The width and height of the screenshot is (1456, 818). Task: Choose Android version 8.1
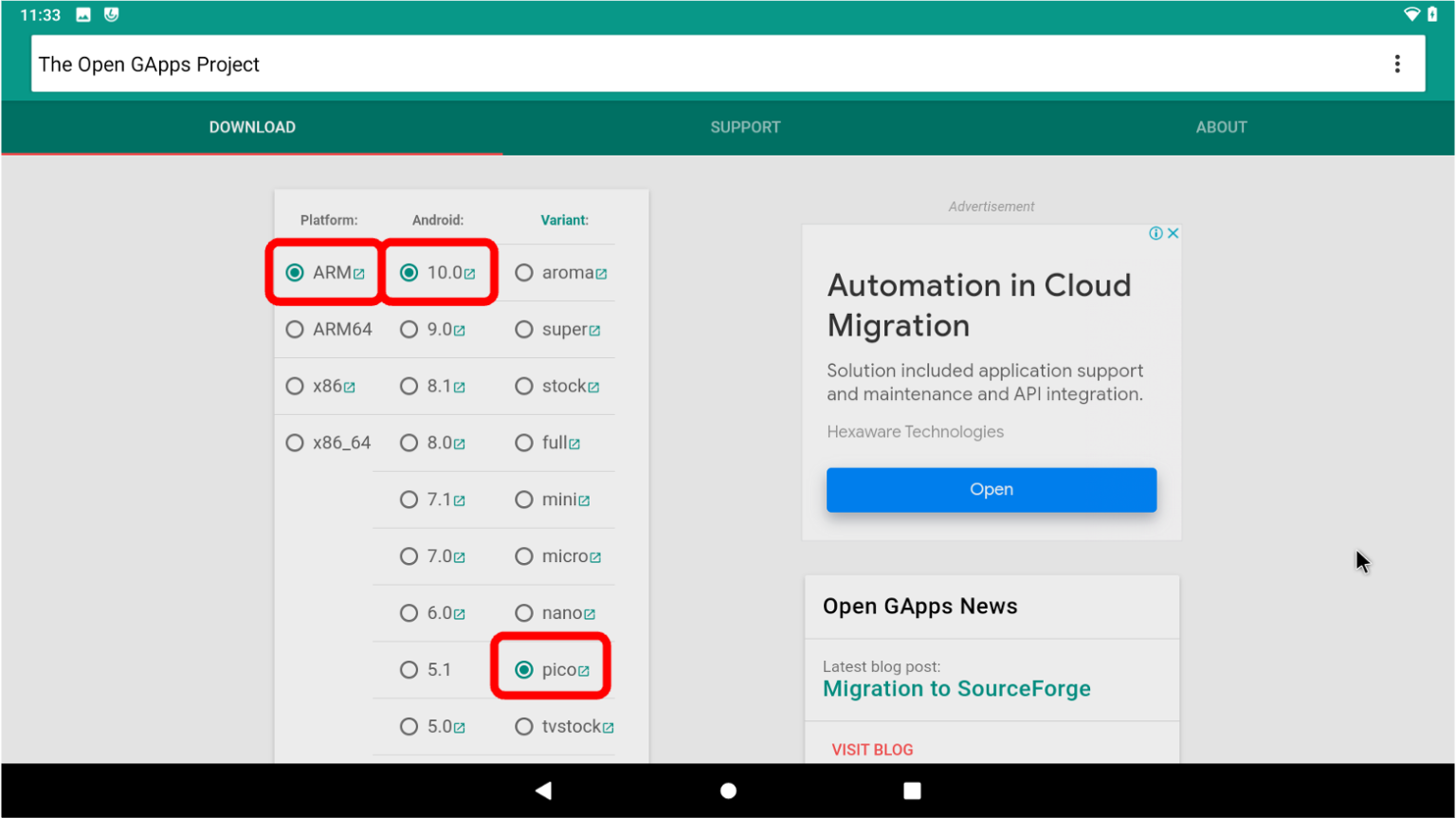pos(409,386)
